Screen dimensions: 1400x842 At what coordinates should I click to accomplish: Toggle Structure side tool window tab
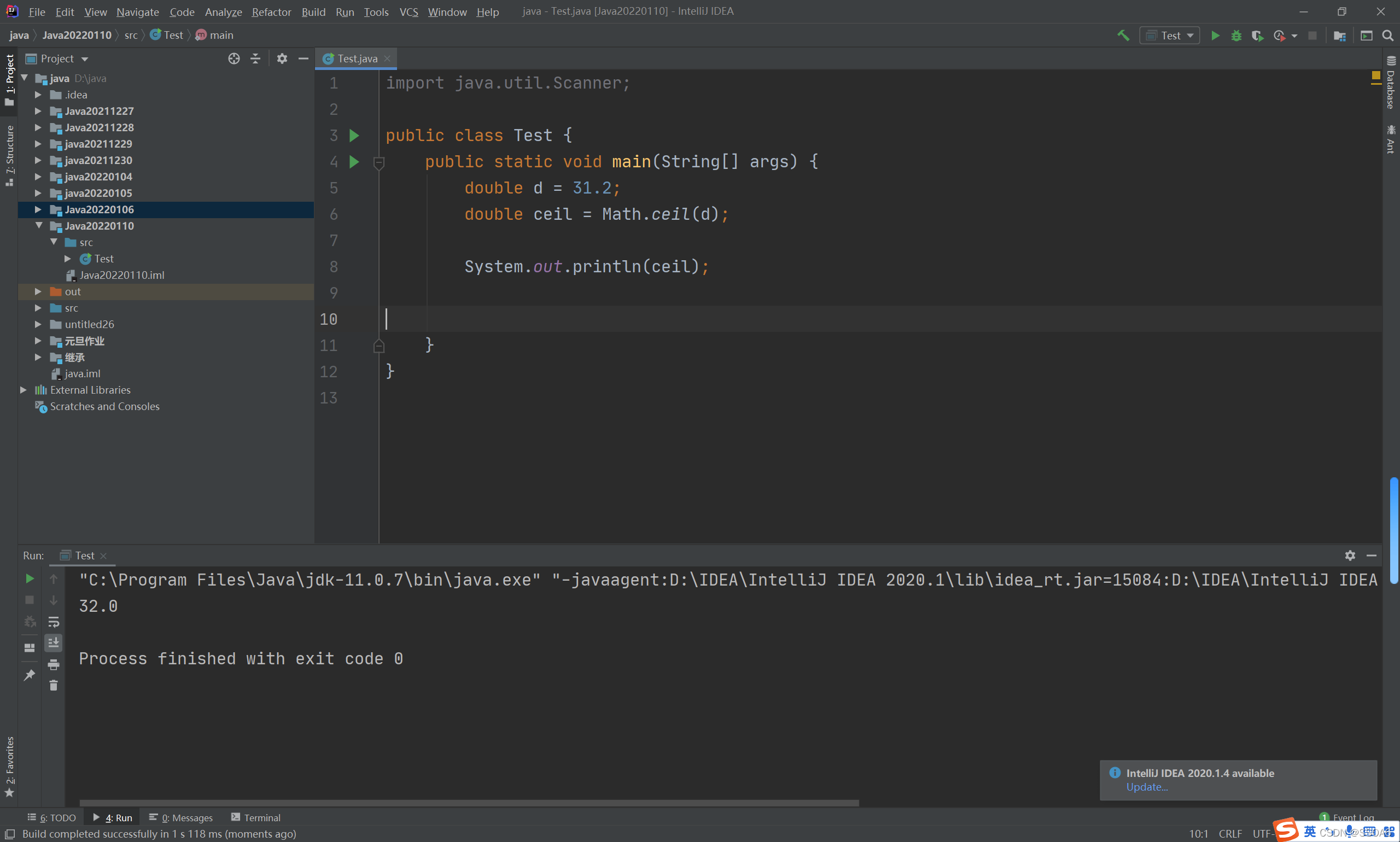click(9, 155)
